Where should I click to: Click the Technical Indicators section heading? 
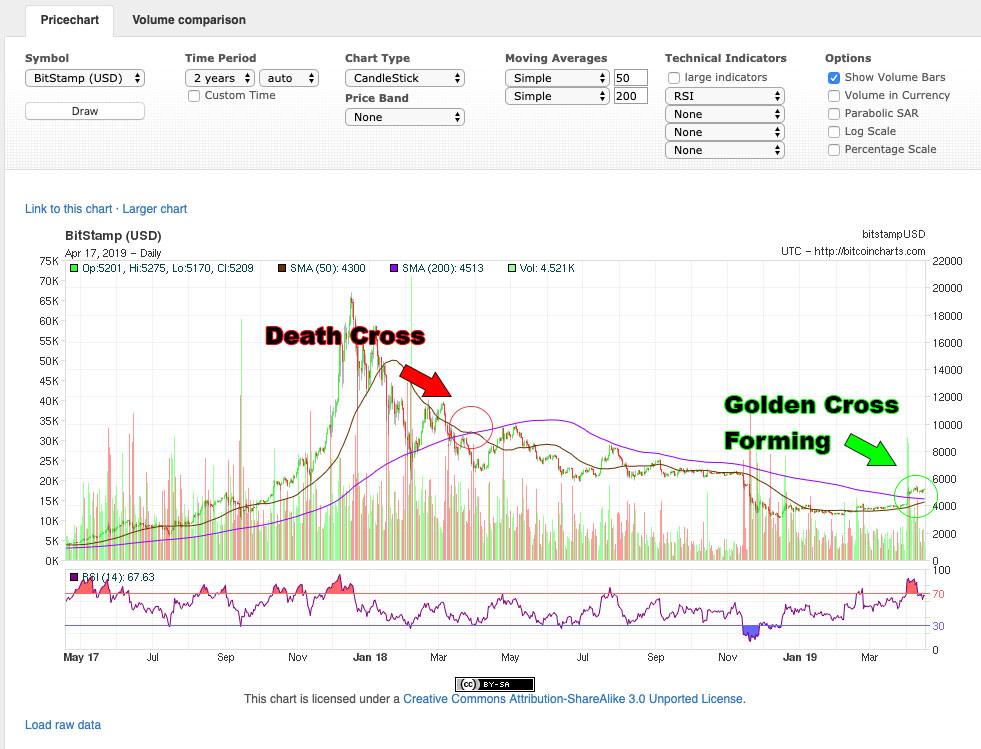pos(726,58)
